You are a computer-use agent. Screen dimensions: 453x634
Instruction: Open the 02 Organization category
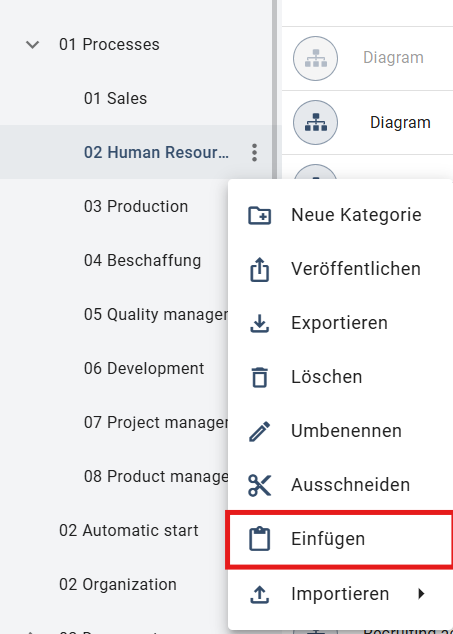pos(118,584)
